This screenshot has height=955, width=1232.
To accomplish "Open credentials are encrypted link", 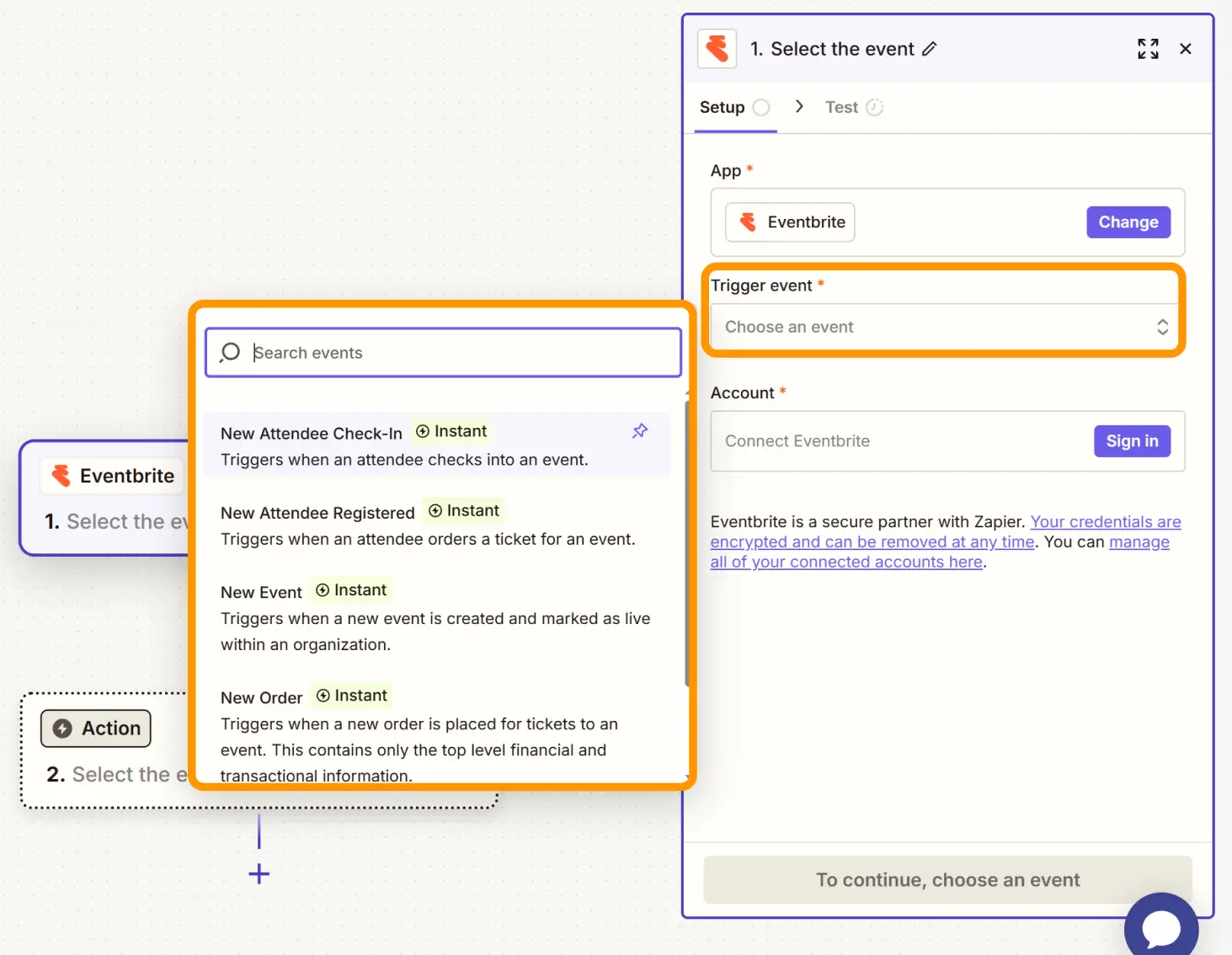I will click(946, 531).
